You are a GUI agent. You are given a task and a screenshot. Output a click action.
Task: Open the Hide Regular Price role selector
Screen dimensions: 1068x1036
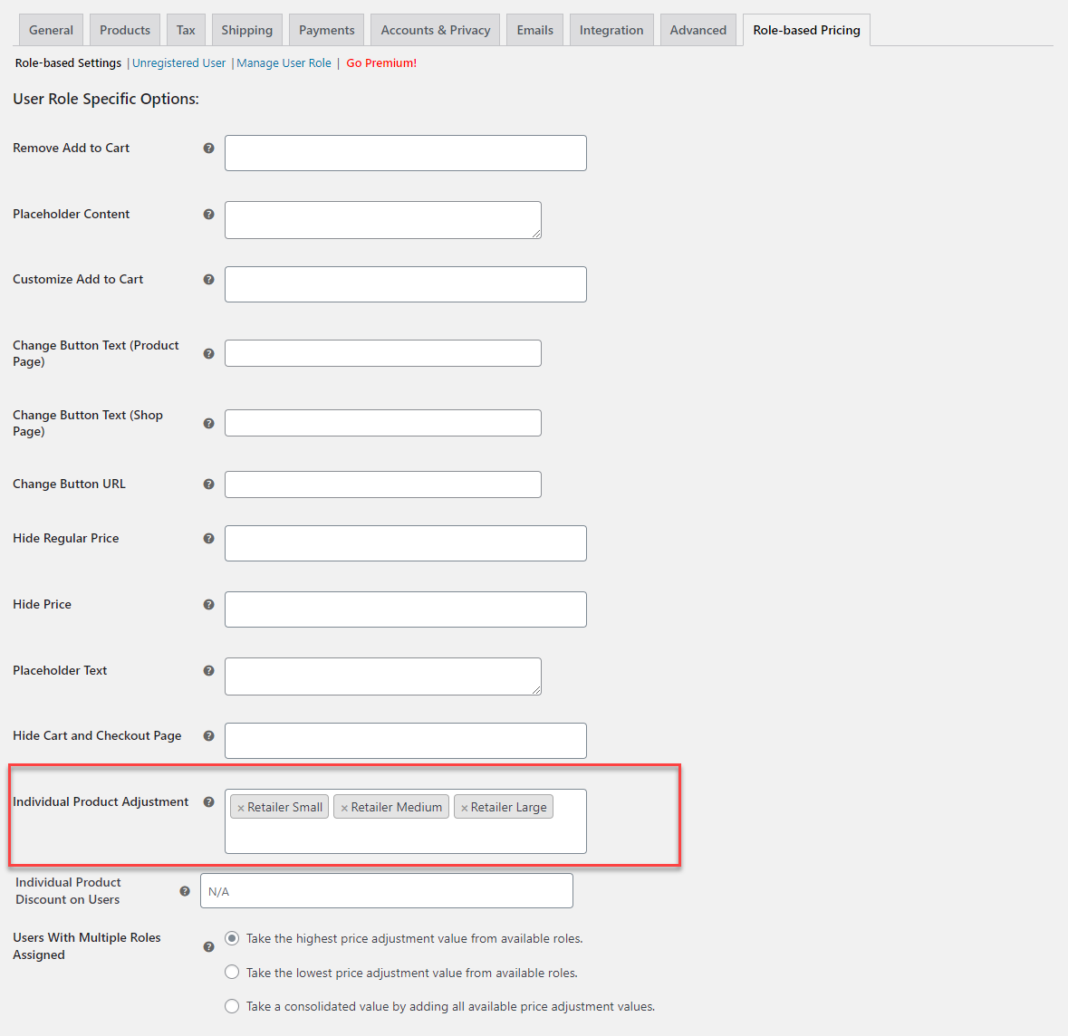point(405,543)
